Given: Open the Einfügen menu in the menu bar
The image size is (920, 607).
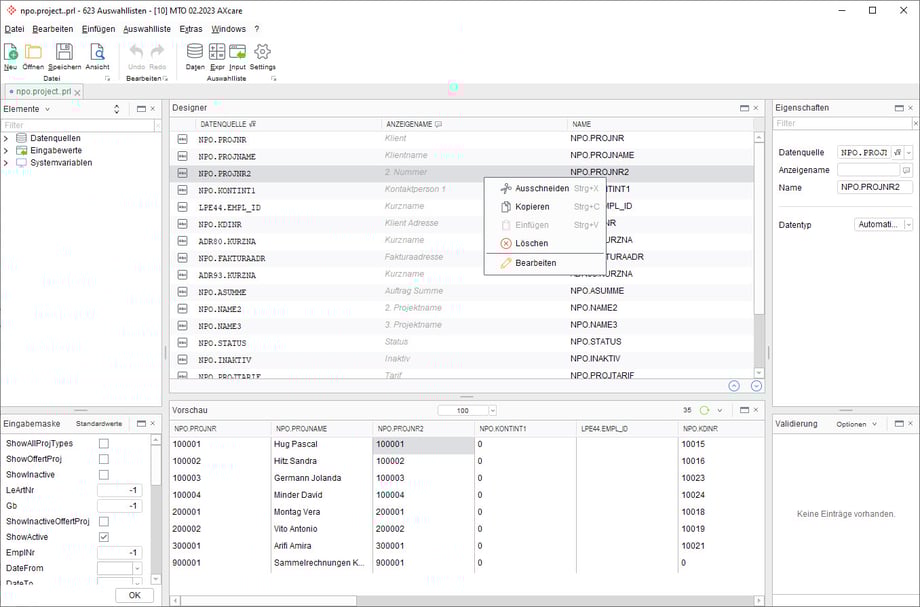Looking at the screenshot, I should pos(99,29).
